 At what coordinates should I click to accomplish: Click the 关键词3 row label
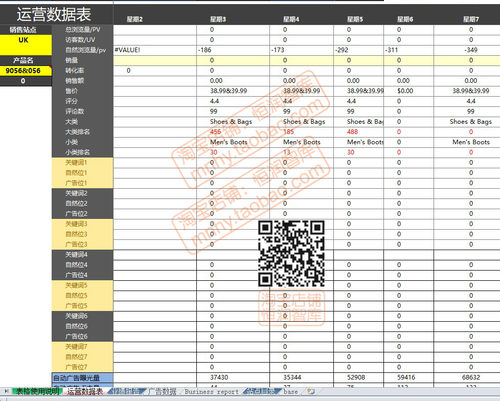(x=83, y=224)
